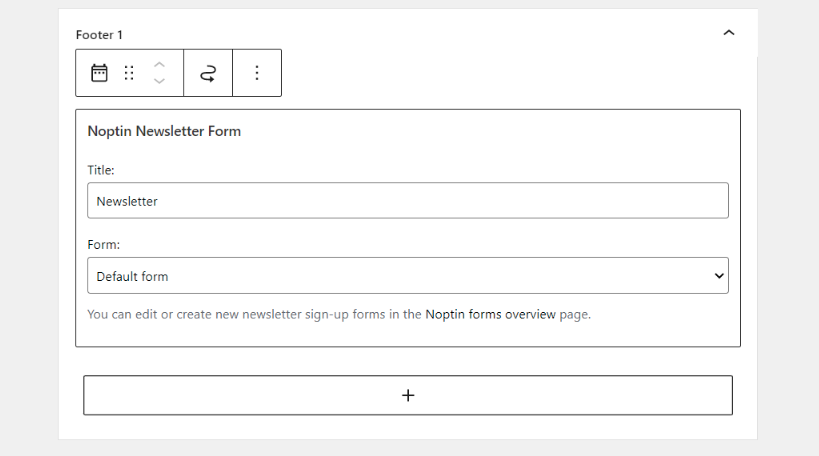Click the Form: label
The height and width of the screenshot is (456, 819).
[x=103, y=245]
